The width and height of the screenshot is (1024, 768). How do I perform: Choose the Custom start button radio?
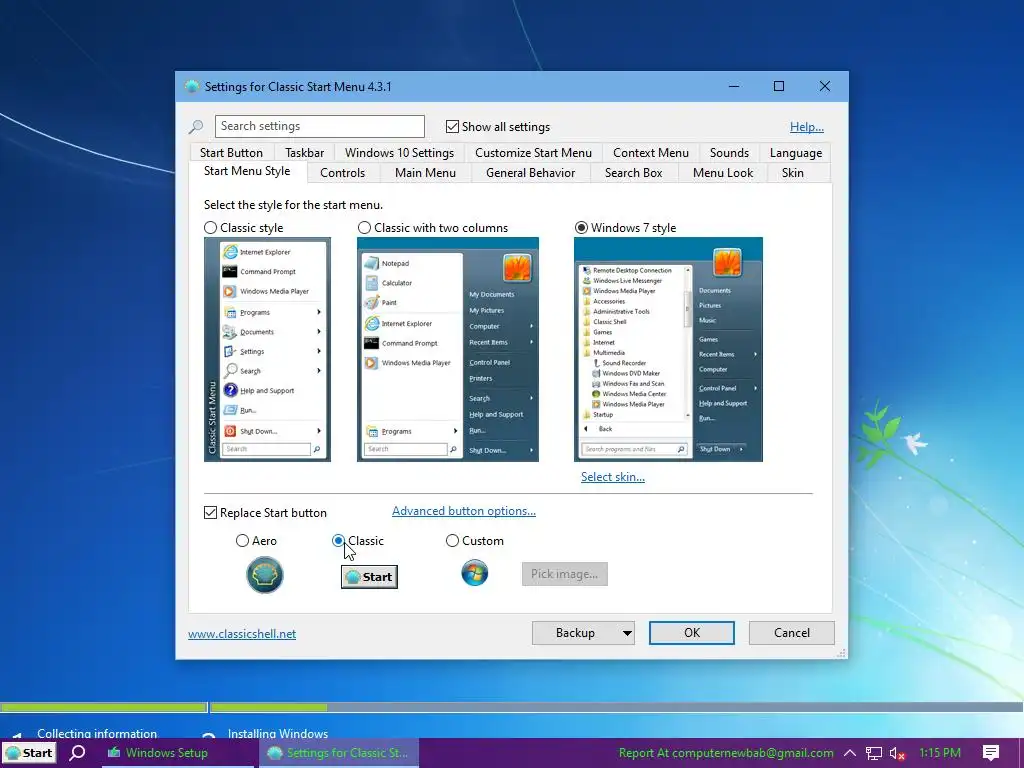point(452,541)
